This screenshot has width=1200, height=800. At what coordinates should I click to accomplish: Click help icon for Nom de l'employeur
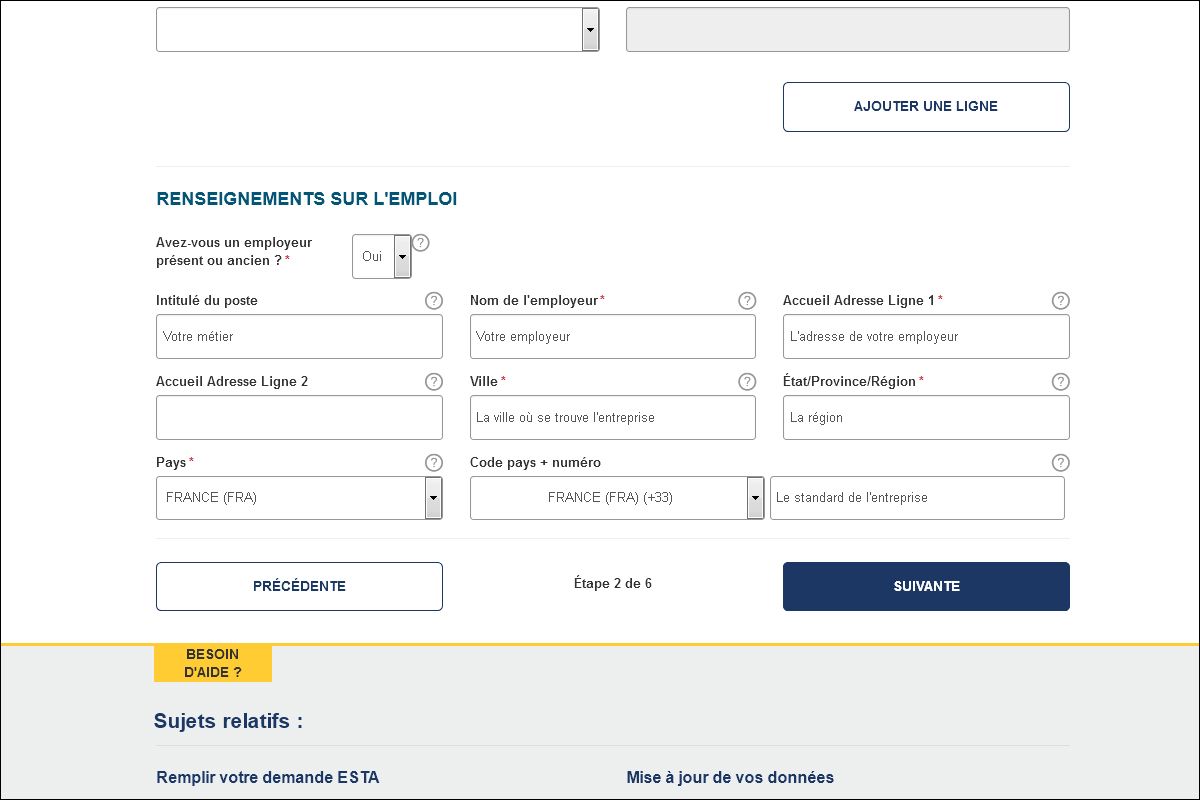click(x=747, y=301)
